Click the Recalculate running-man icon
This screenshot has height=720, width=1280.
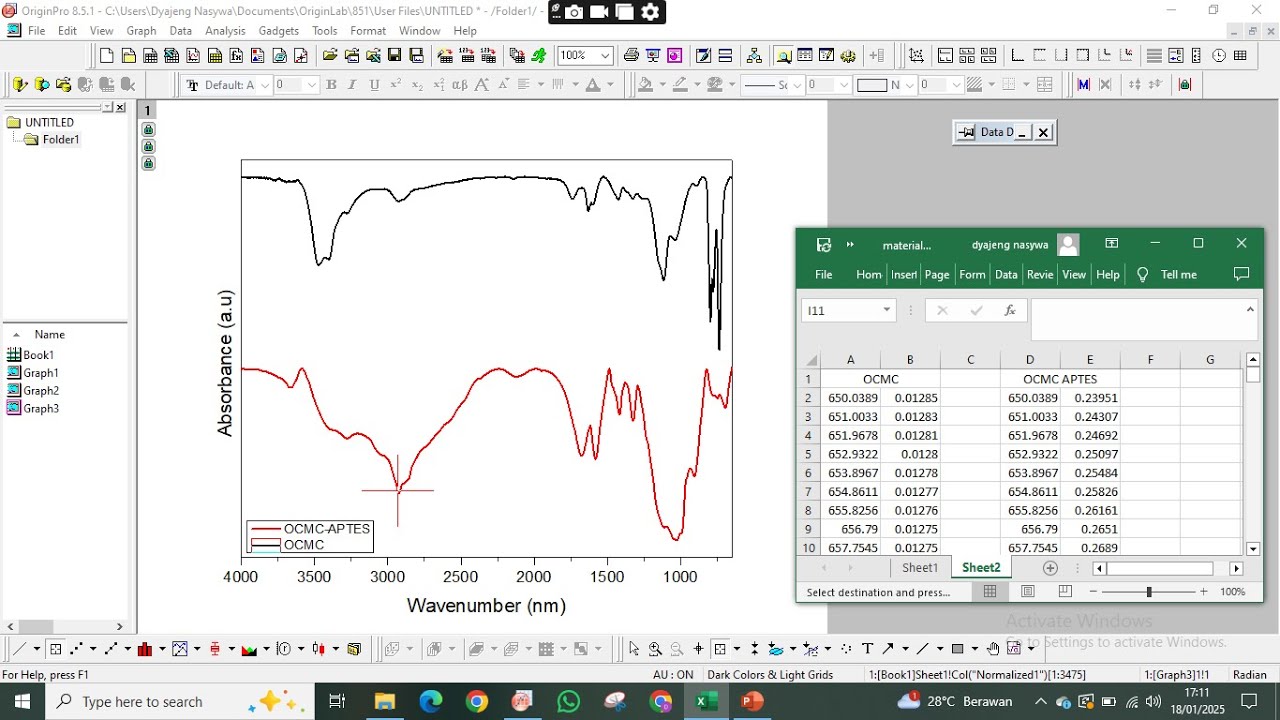(x=539, y=56)
